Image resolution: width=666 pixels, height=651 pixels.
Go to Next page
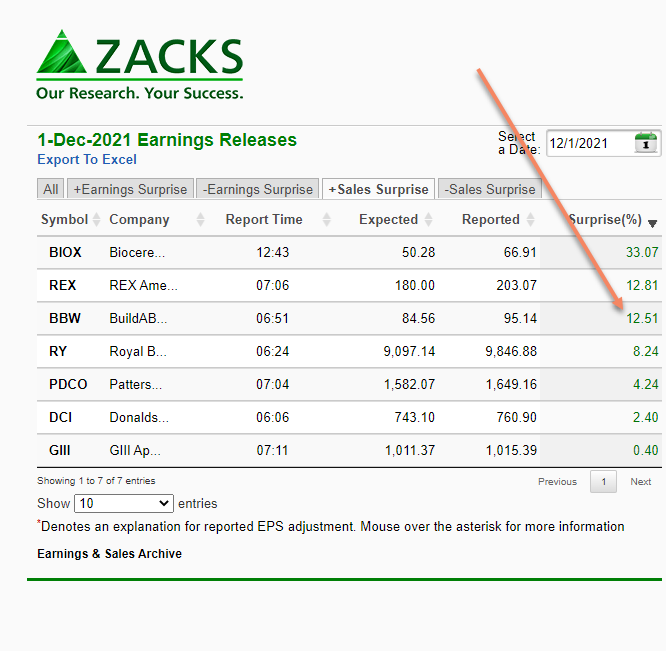[641, 482]
